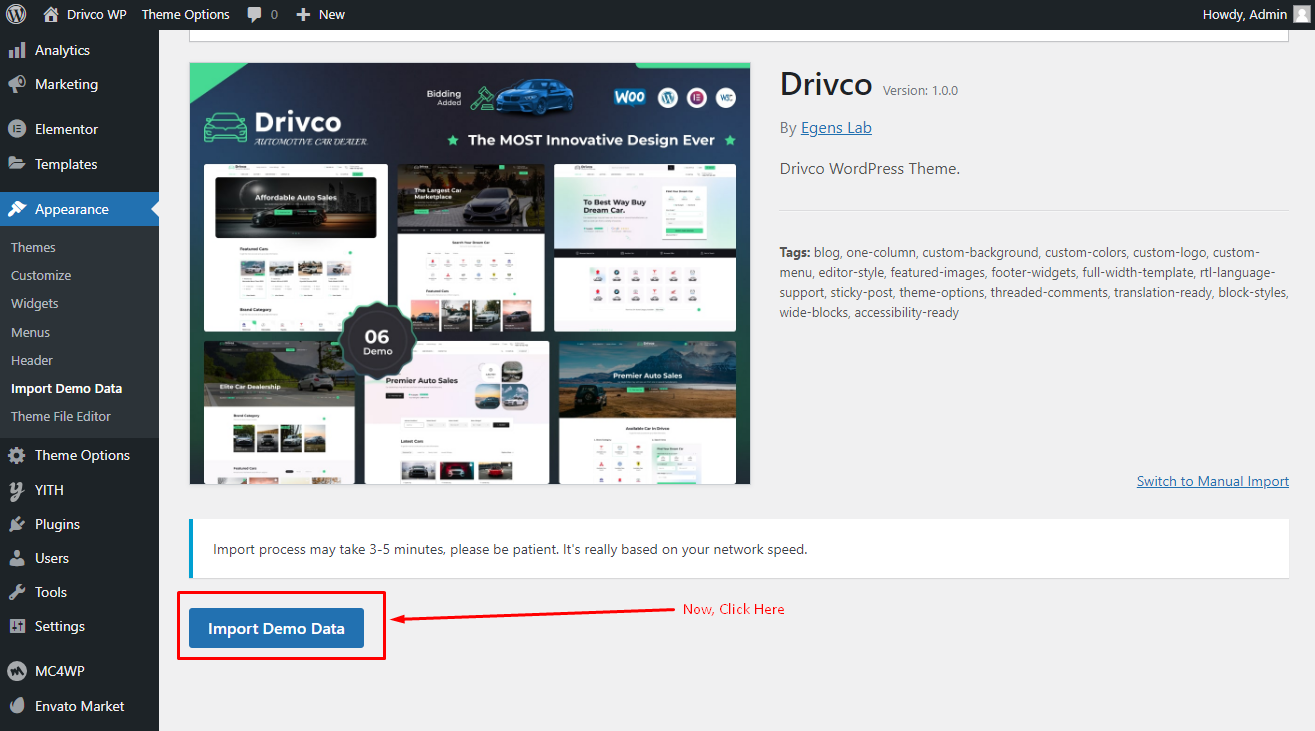
Task: Click the blue Import Demo Data button
Action: point(276,628)
